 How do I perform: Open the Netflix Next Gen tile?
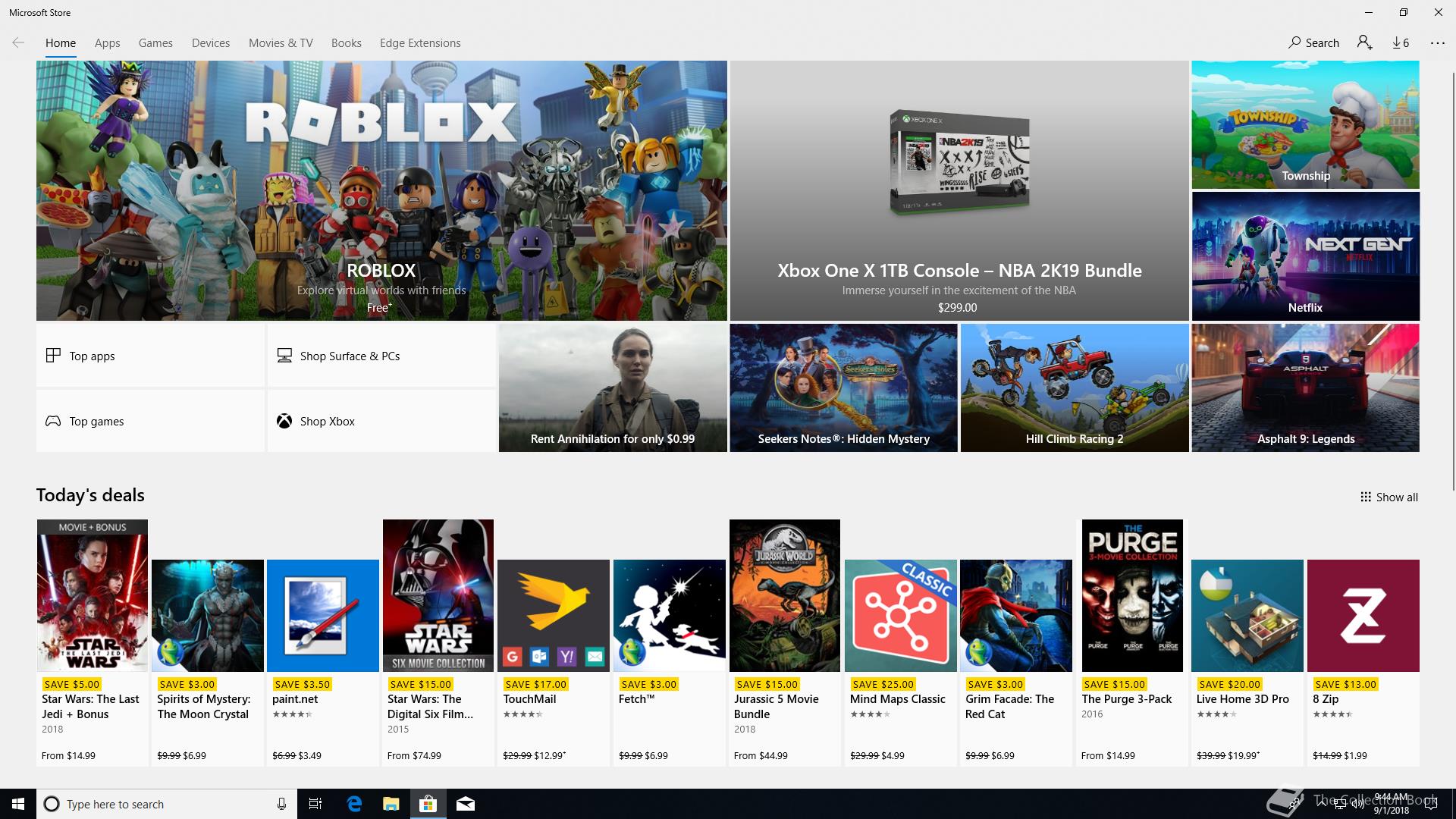[1305, 256]
